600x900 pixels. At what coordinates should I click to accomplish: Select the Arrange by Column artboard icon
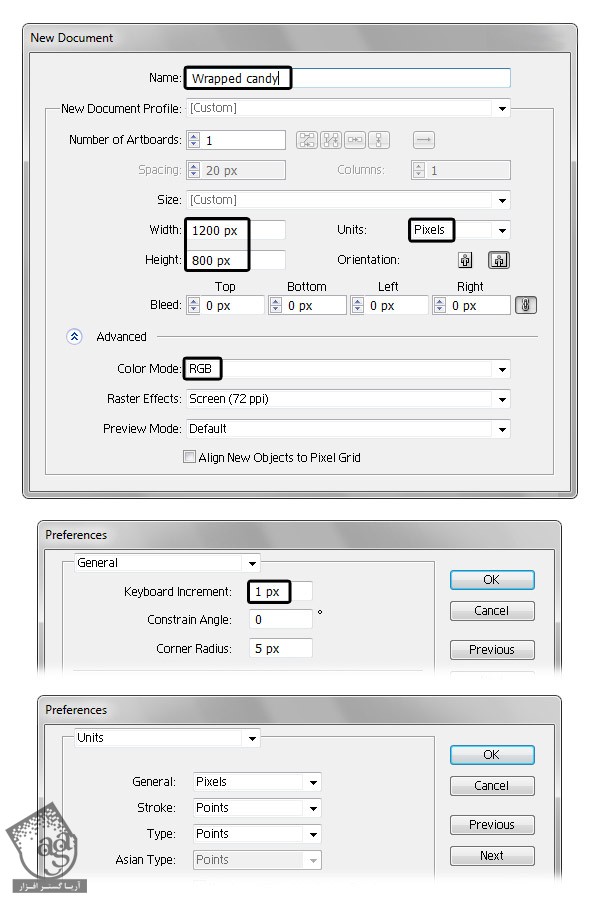(x=379, y=141)
